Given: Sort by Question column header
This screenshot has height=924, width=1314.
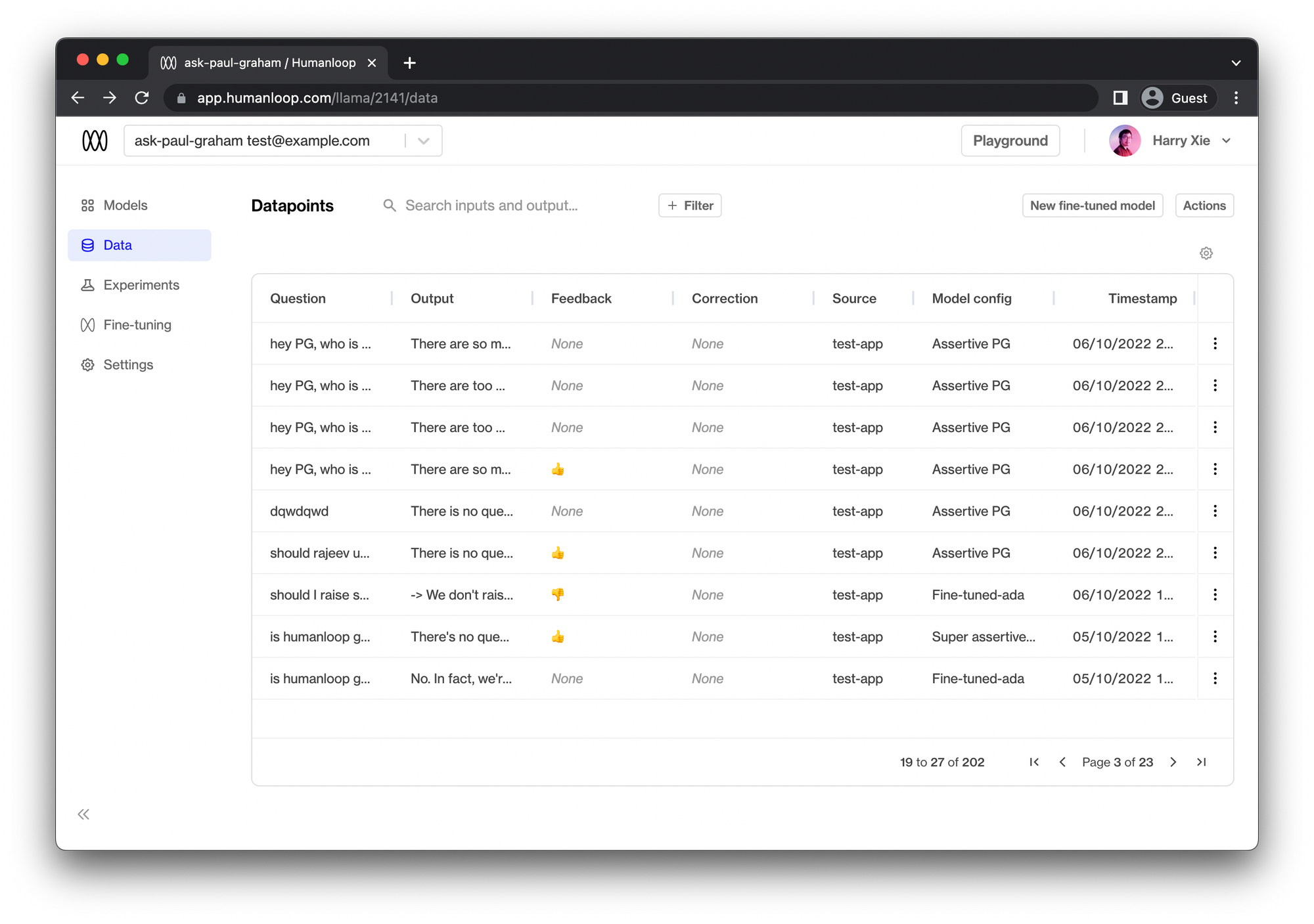Looking at the screenshot, I should (298, 298).
